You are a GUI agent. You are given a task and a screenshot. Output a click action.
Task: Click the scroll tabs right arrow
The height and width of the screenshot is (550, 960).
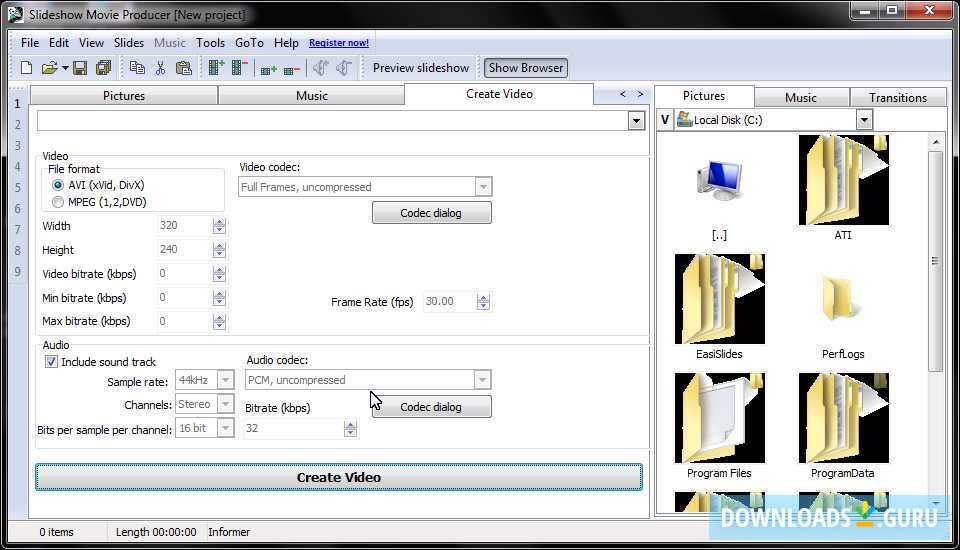[640, 94]
